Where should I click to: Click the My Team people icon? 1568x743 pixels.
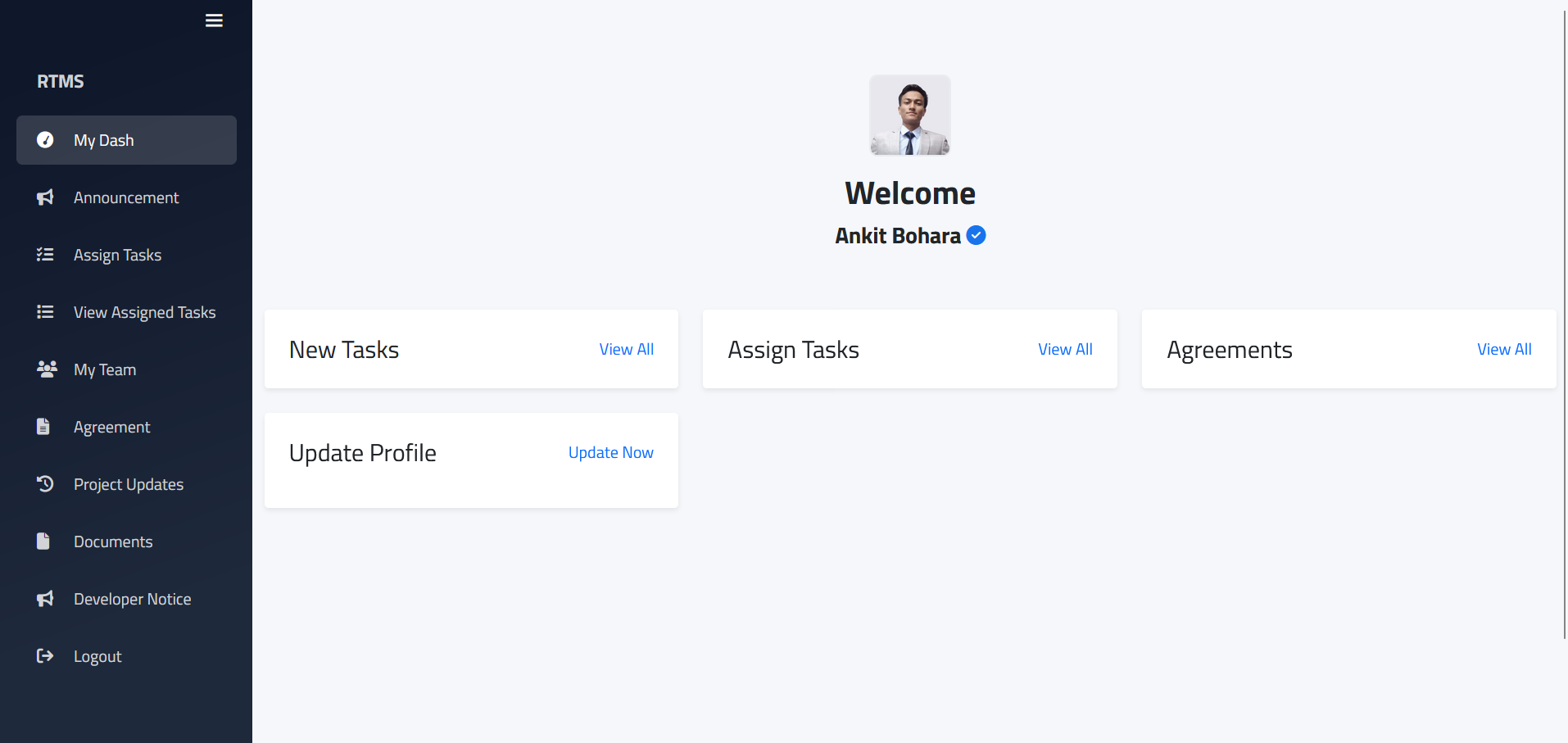point(47,369)
